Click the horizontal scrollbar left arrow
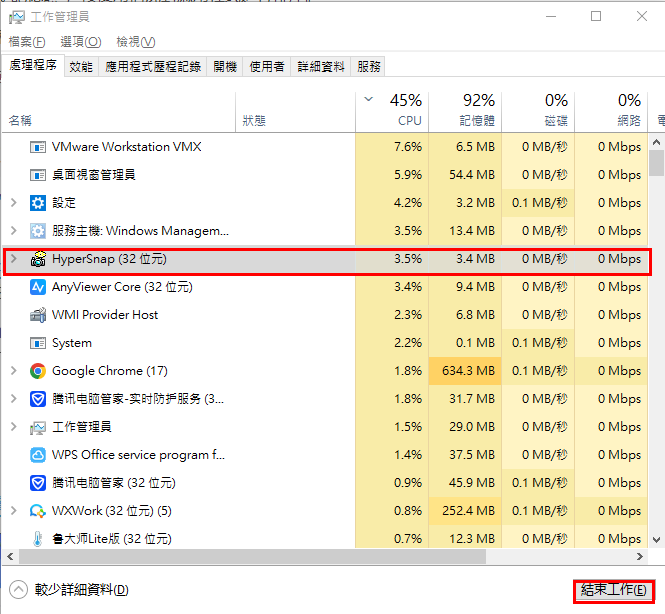The height and width of the screenshot is (614, 665). click(x=10, y=556)
